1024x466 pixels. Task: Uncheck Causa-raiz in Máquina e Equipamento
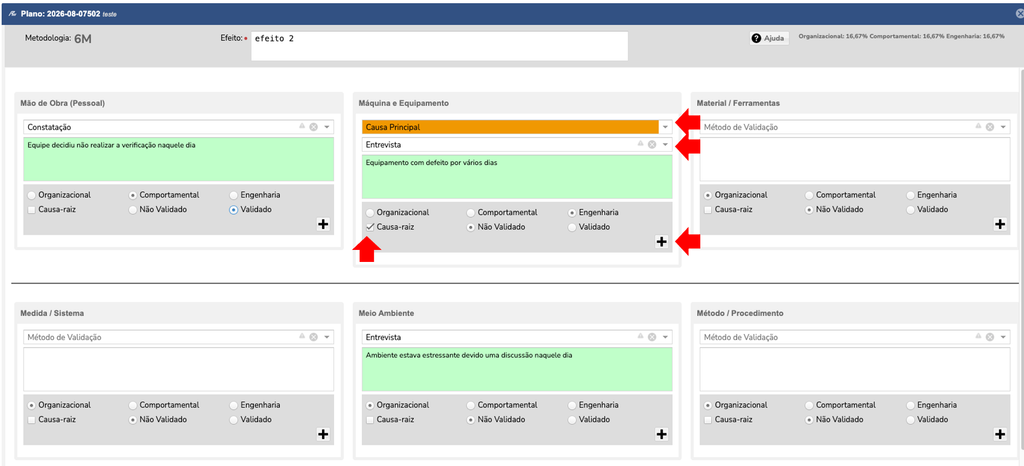[x=370, y=227]
